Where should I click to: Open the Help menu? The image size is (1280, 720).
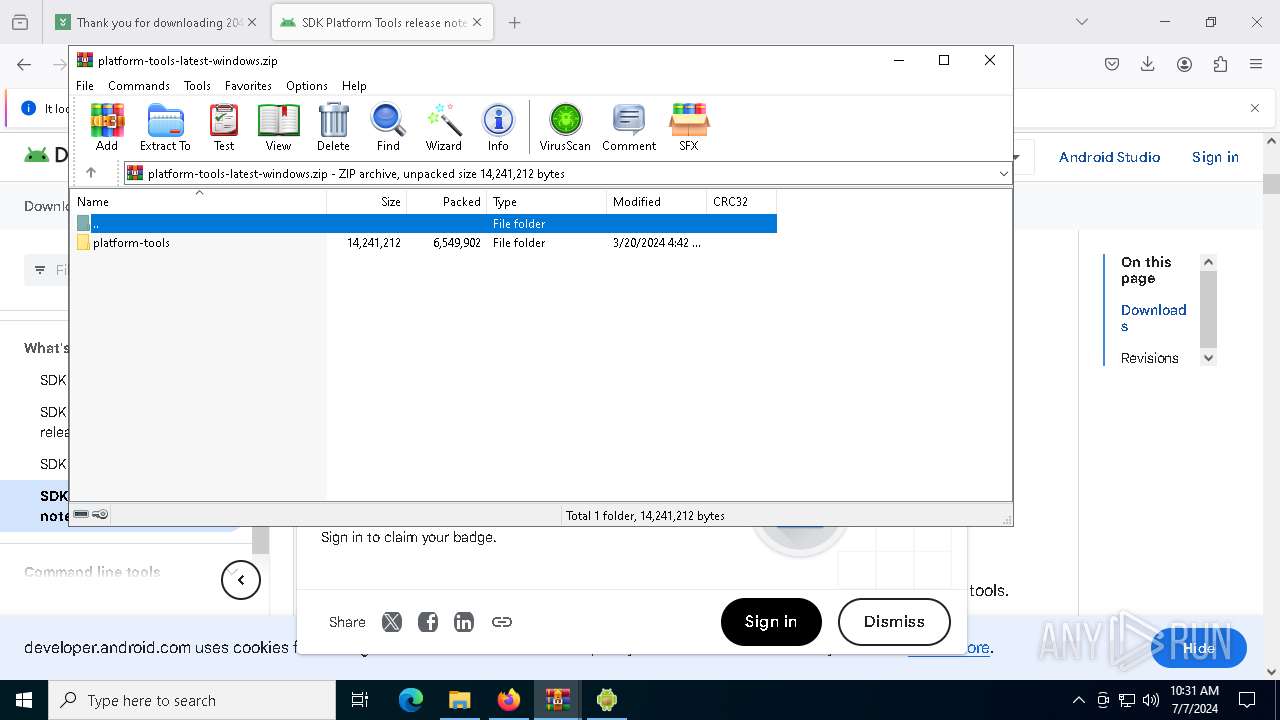[x=354, y=86]
